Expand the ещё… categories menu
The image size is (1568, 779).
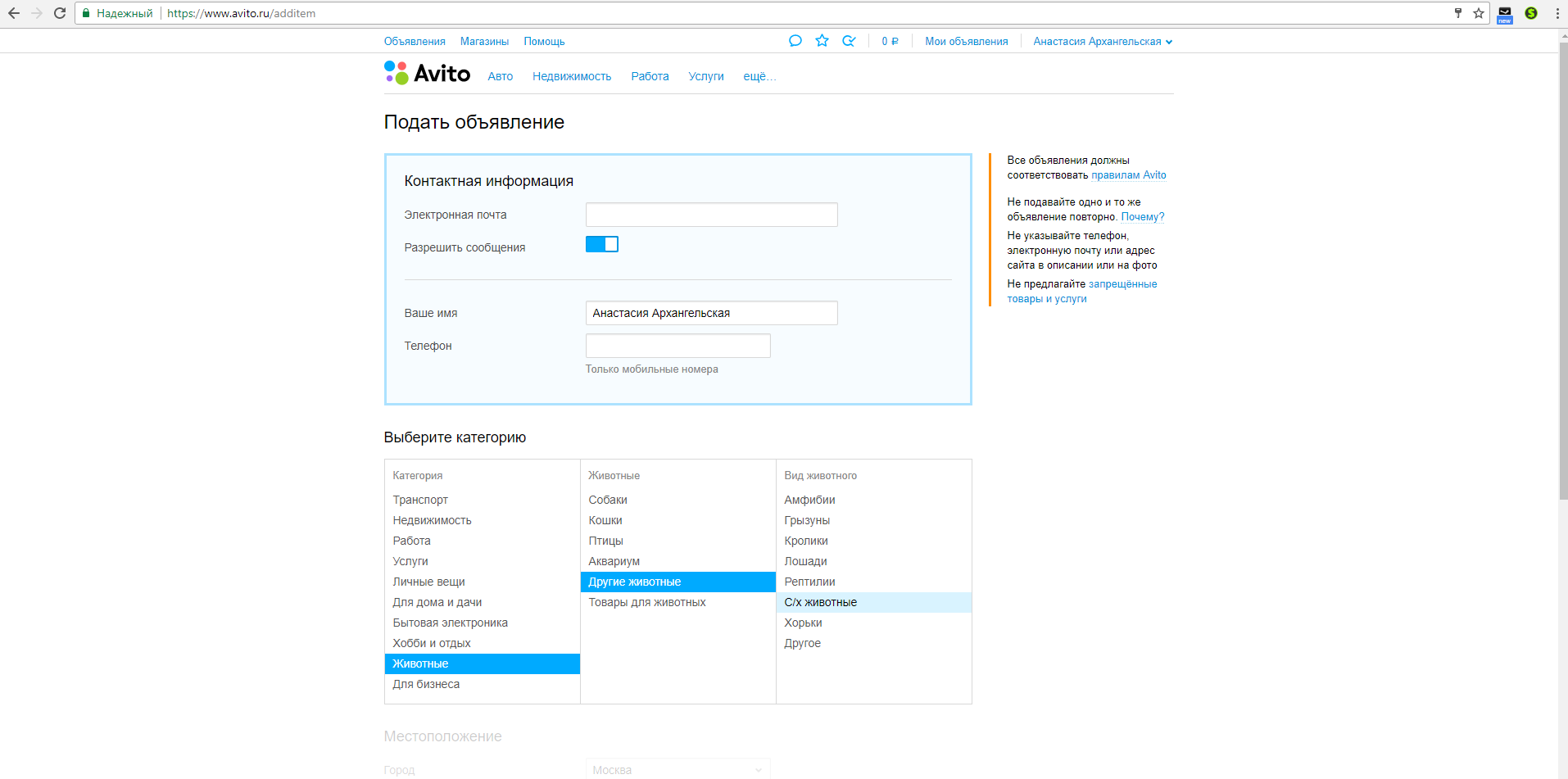pyautogui.click(x=759, y=76)
